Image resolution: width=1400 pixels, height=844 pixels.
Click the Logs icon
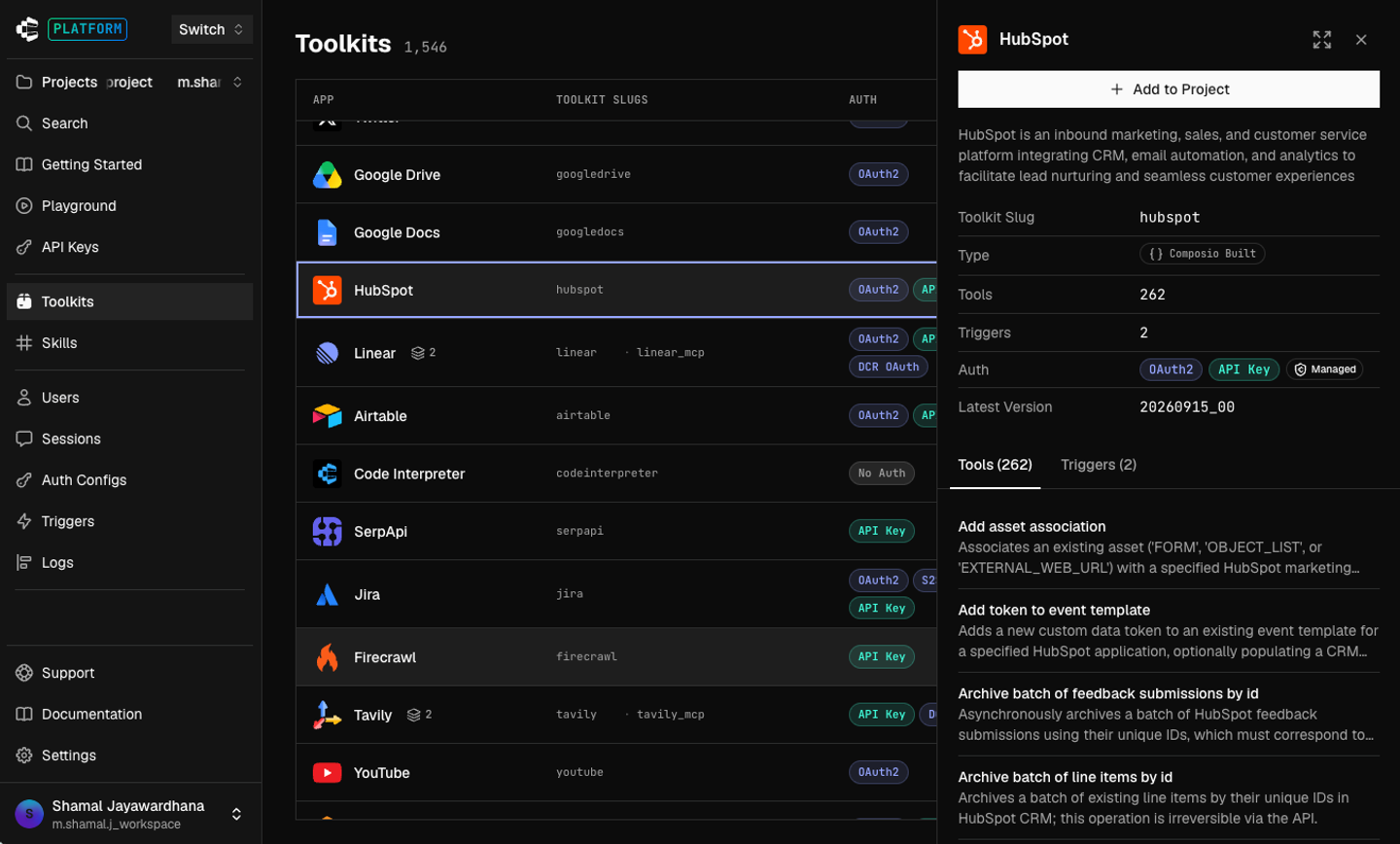click(24, 562)
